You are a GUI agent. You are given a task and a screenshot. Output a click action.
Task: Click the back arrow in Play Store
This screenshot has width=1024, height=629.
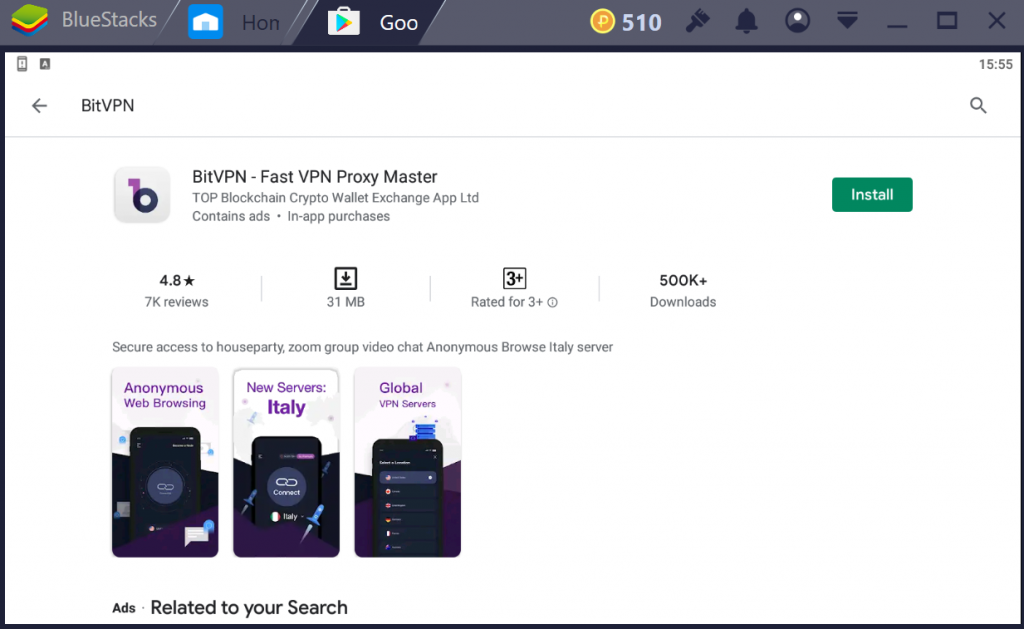pos(39,106)
